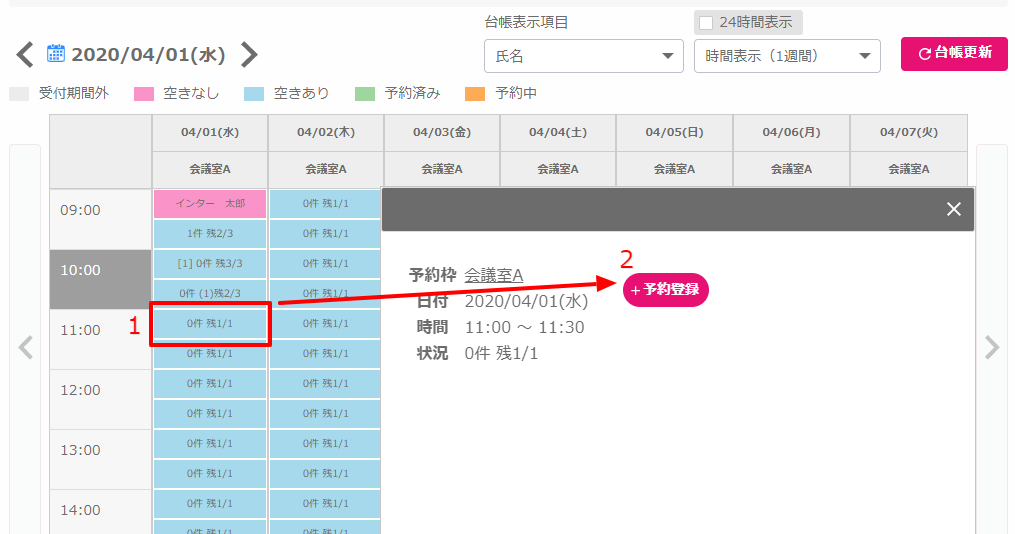Click the pink 空きなし legend swatch
The height and width of the screenshot is (534, 1015).
pos(144,94)
